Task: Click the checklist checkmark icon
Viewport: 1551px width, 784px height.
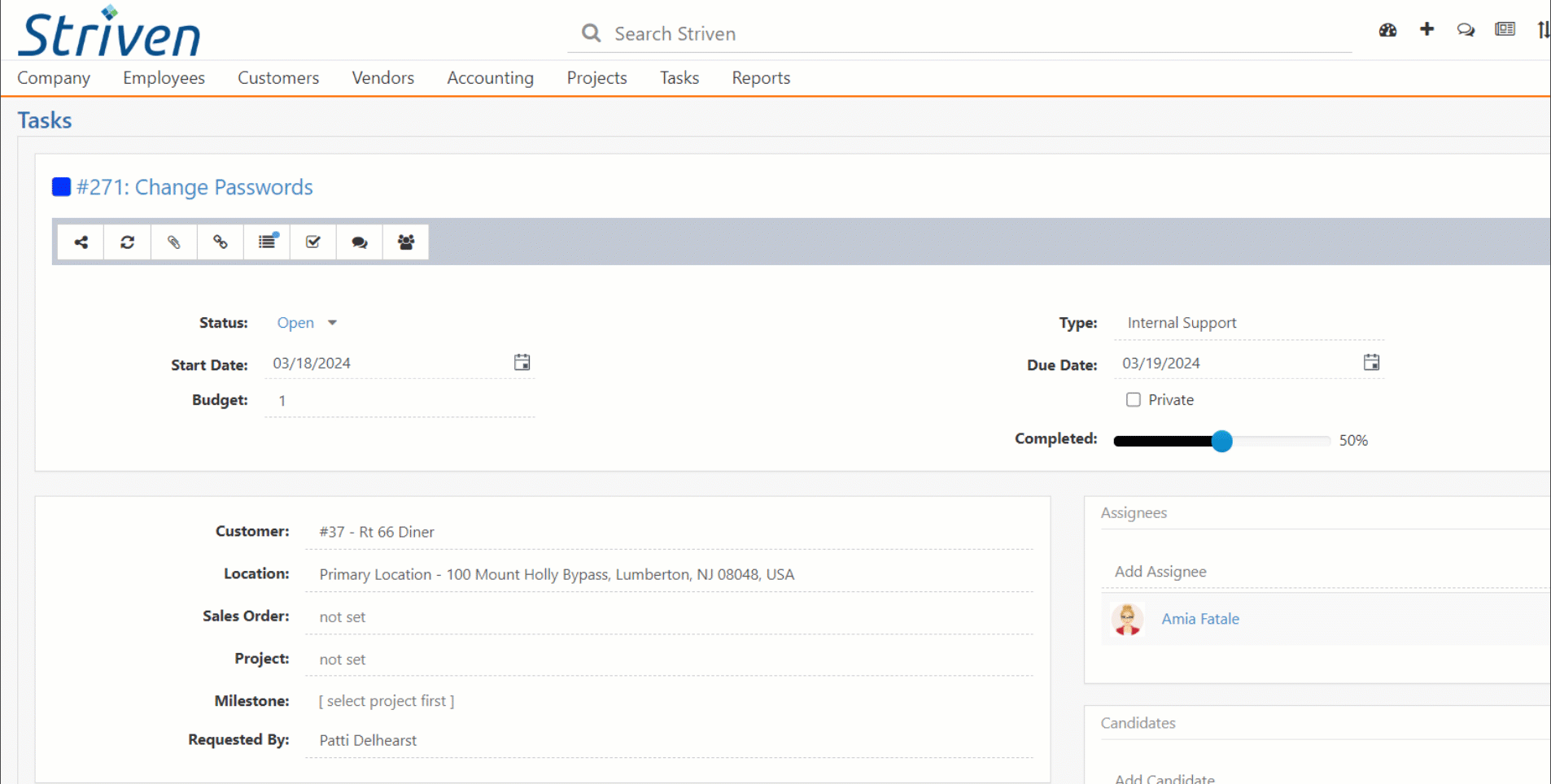Action: 313,242
